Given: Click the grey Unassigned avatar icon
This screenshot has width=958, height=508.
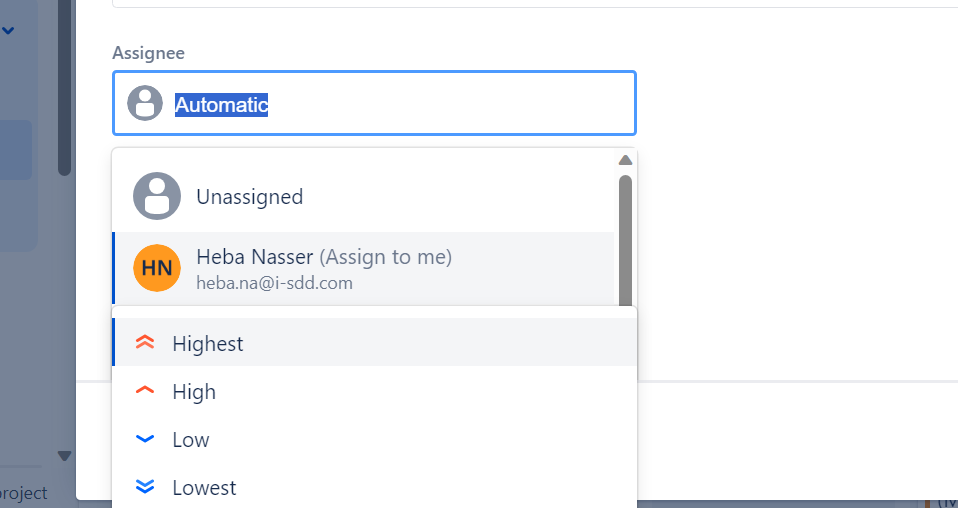Looking at the screenshot, I should (x=157, y=196).
